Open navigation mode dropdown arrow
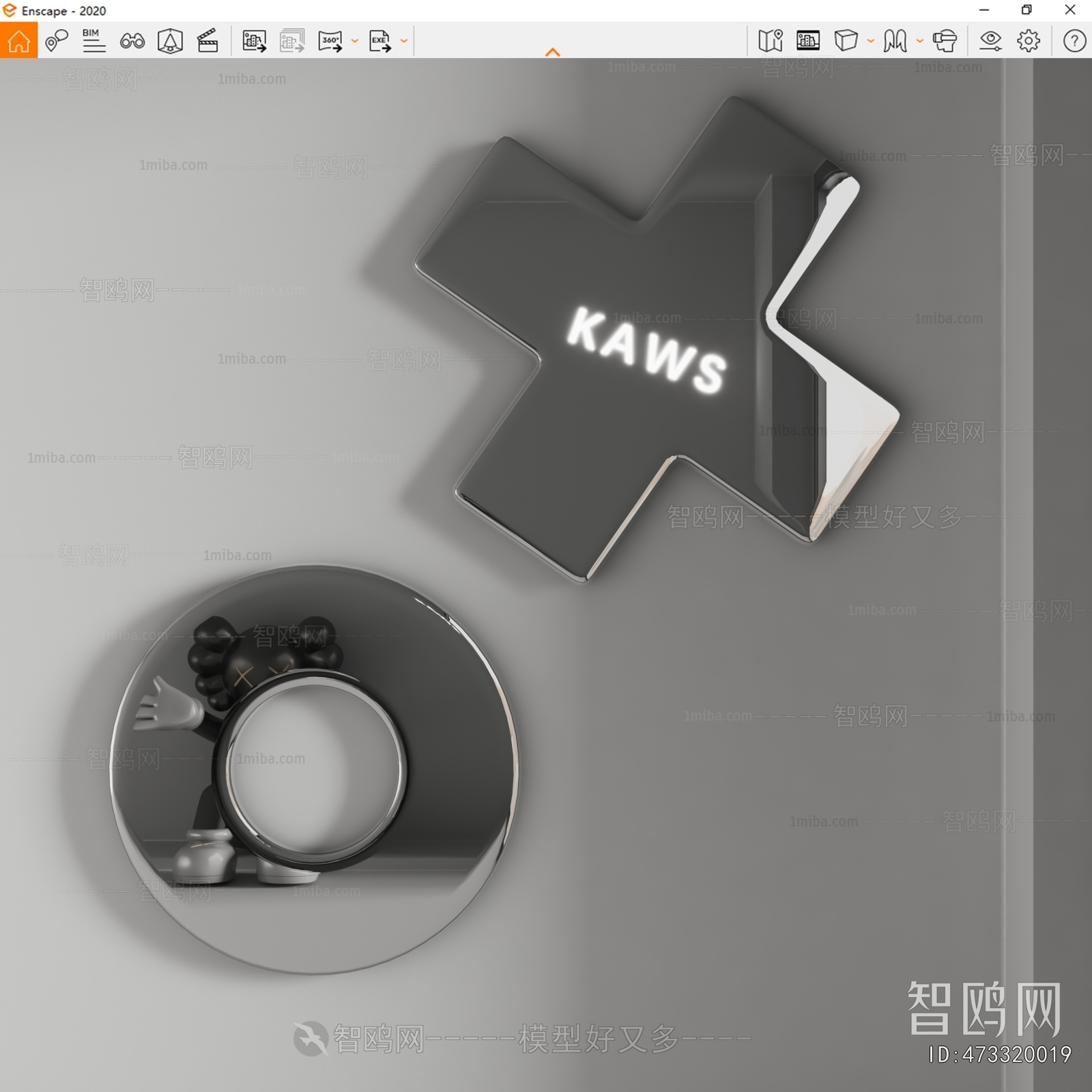This screenshot has width=1092, height=1092. tap(920, 40)
